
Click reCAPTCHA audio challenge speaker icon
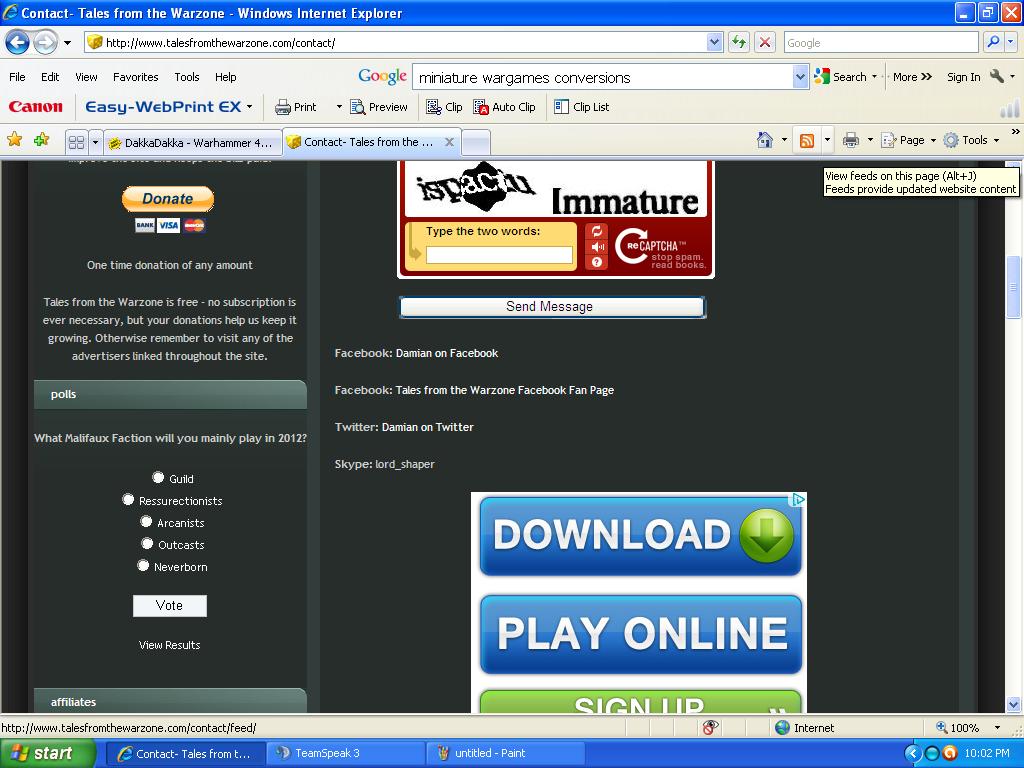[x=597, y=247]
